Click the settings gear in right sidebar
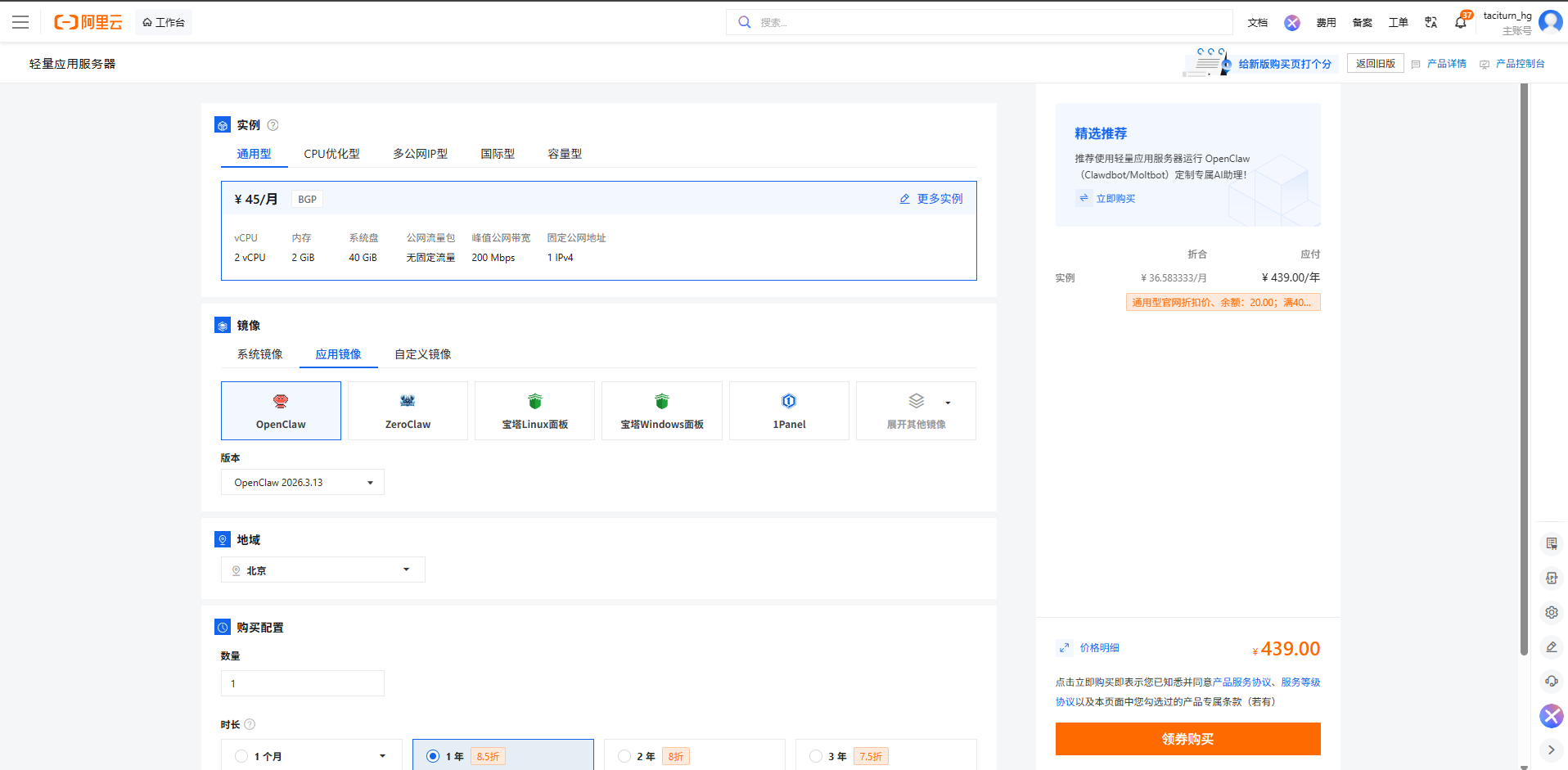Viewport: 1568px width, 770px height. point(1551,613)
